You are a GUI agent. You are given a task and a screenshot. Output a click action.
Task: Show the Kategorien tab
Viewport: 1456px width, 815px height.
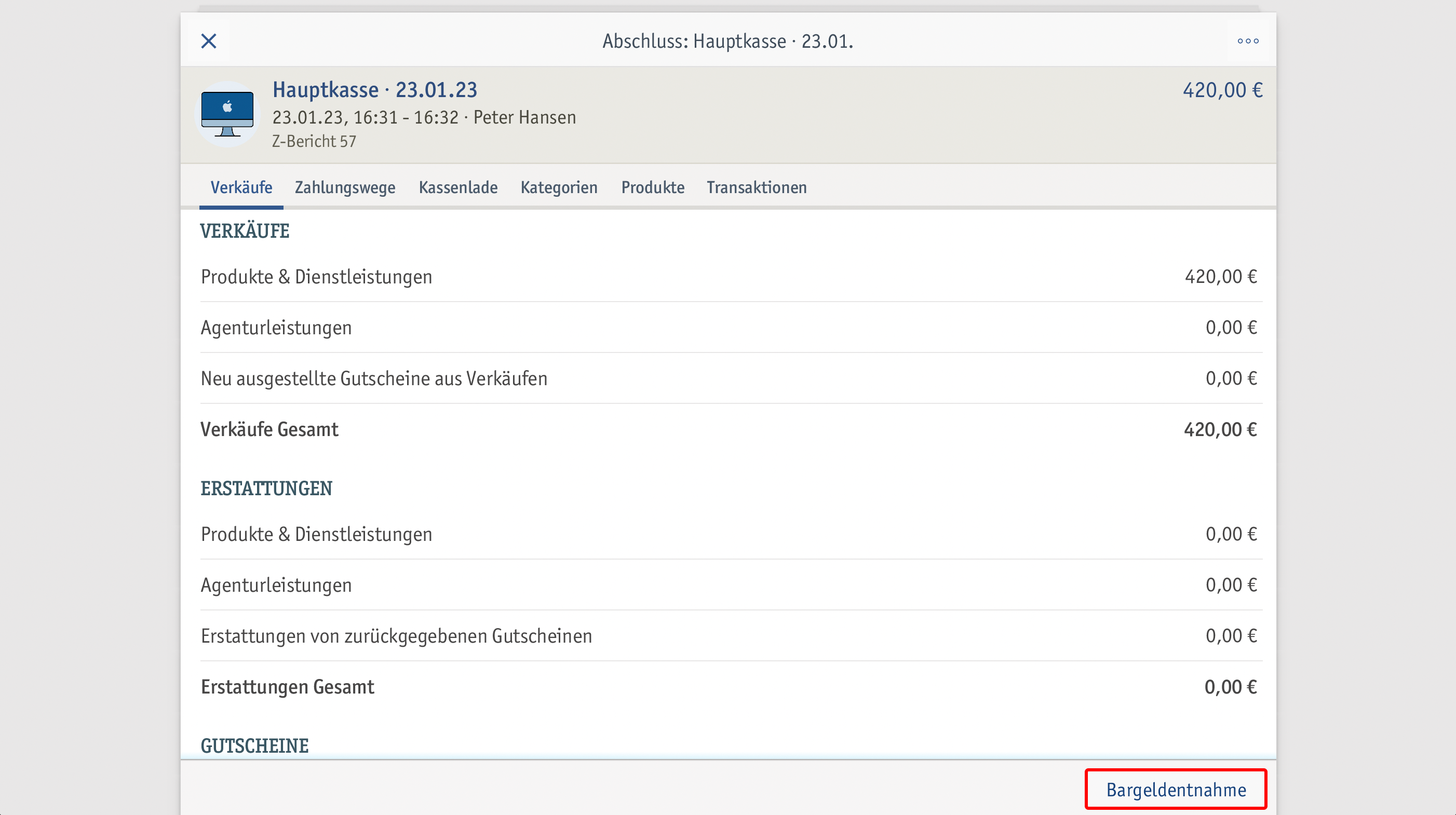558,187
